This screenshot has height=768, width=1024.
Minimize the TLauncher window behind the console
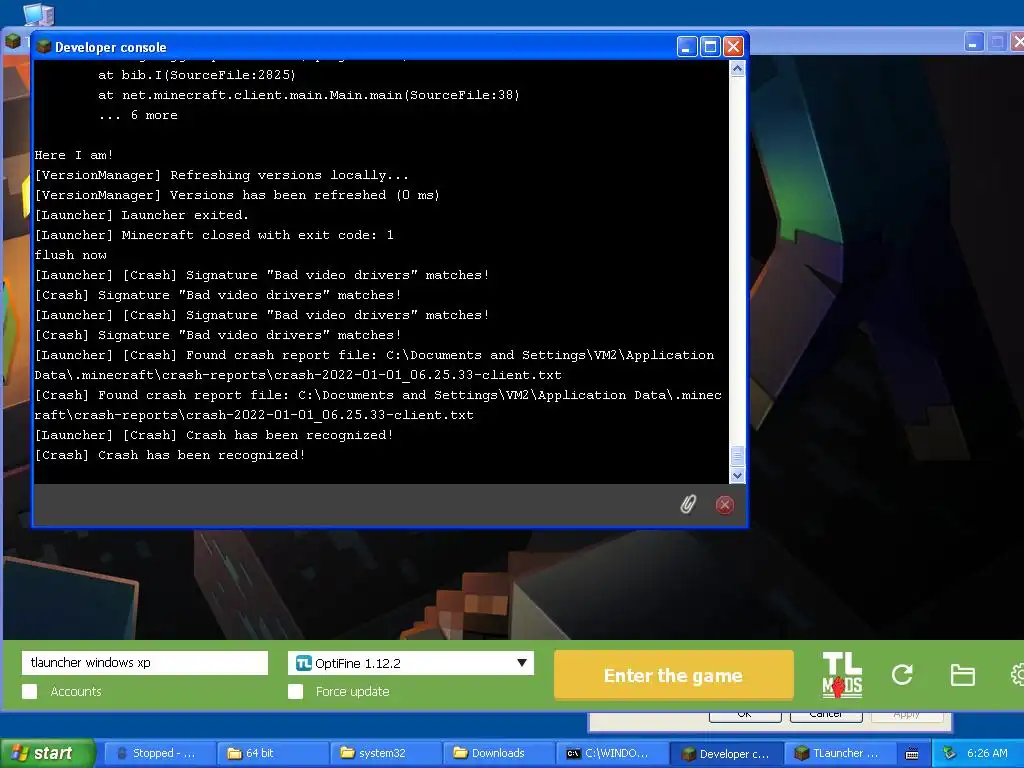(x=974, y=42)
